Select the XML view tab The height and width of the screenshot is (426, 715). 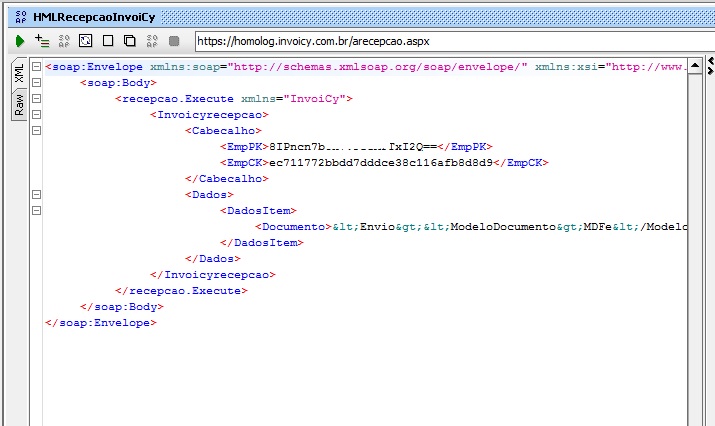(18, 75)
